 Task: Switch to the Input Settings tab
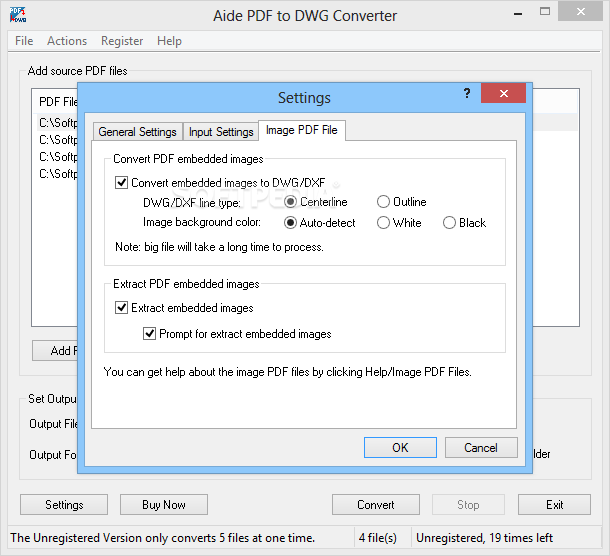221,132
